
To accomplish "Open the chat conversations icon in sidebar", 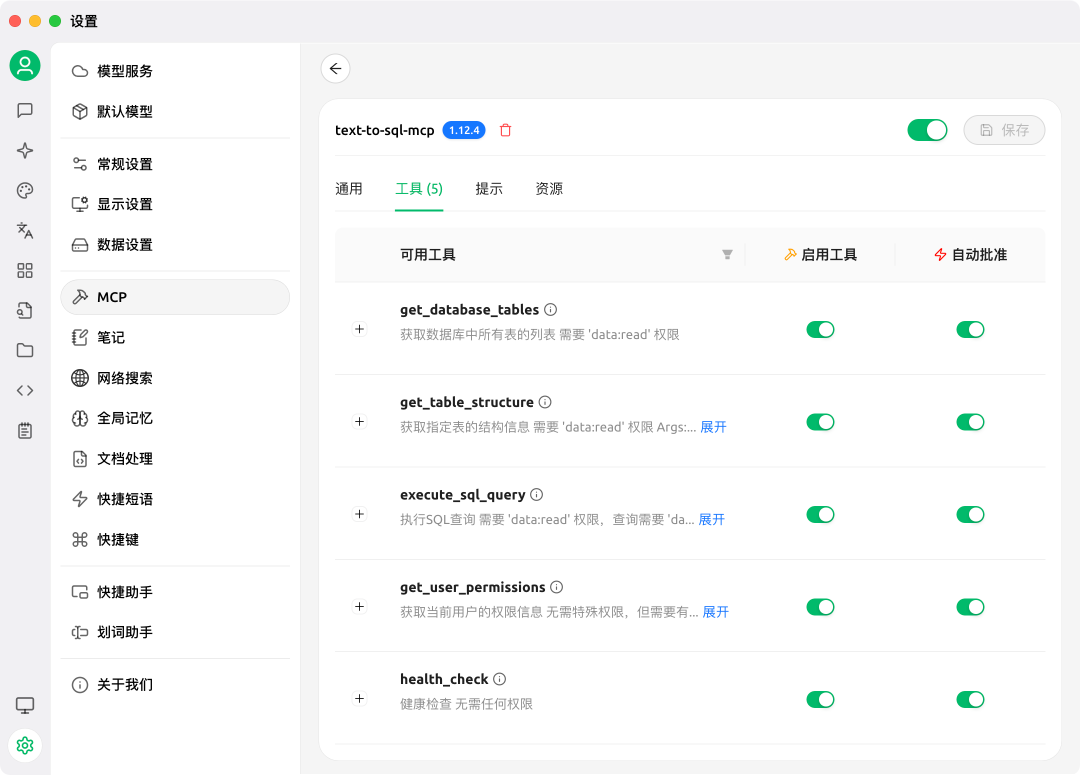I will click(24, 110).
